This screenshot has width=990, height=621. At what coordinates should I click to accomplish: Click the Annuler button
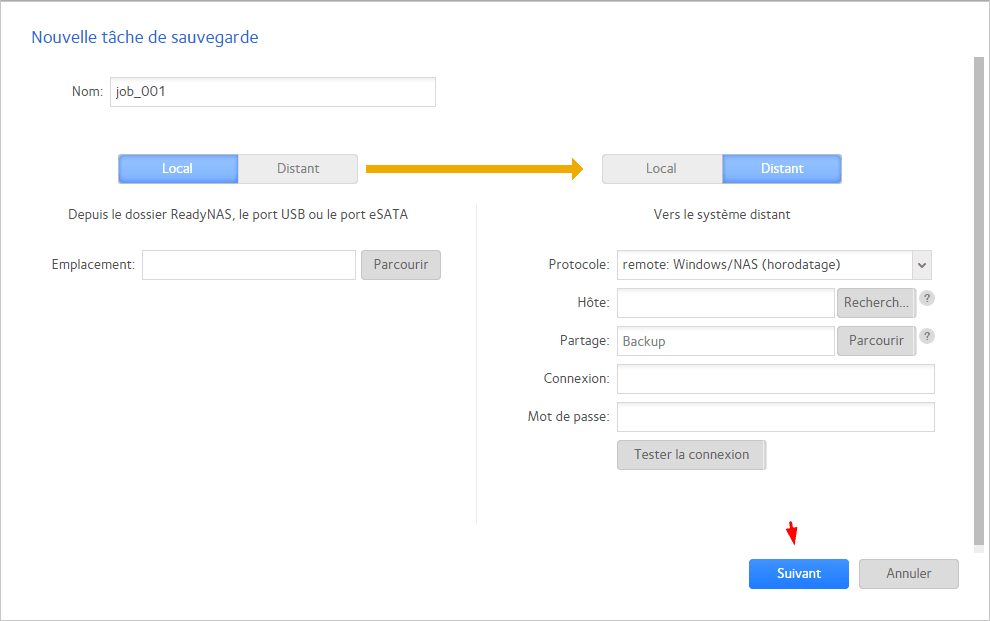pyautogui.click(x=909, y=574)
